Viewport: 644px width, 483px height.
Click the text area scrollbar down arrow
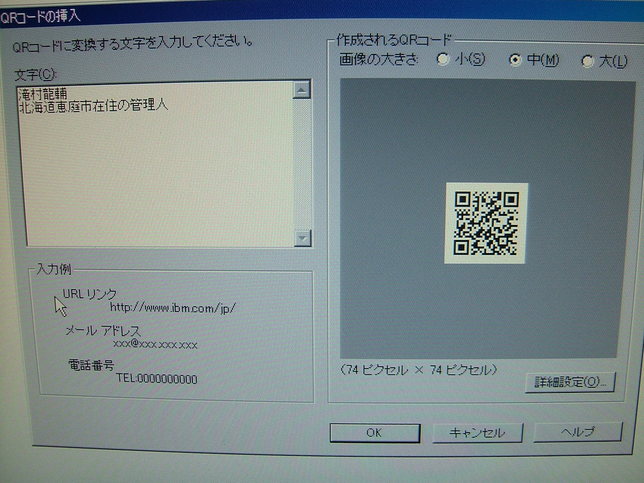(x=303, y=238)
